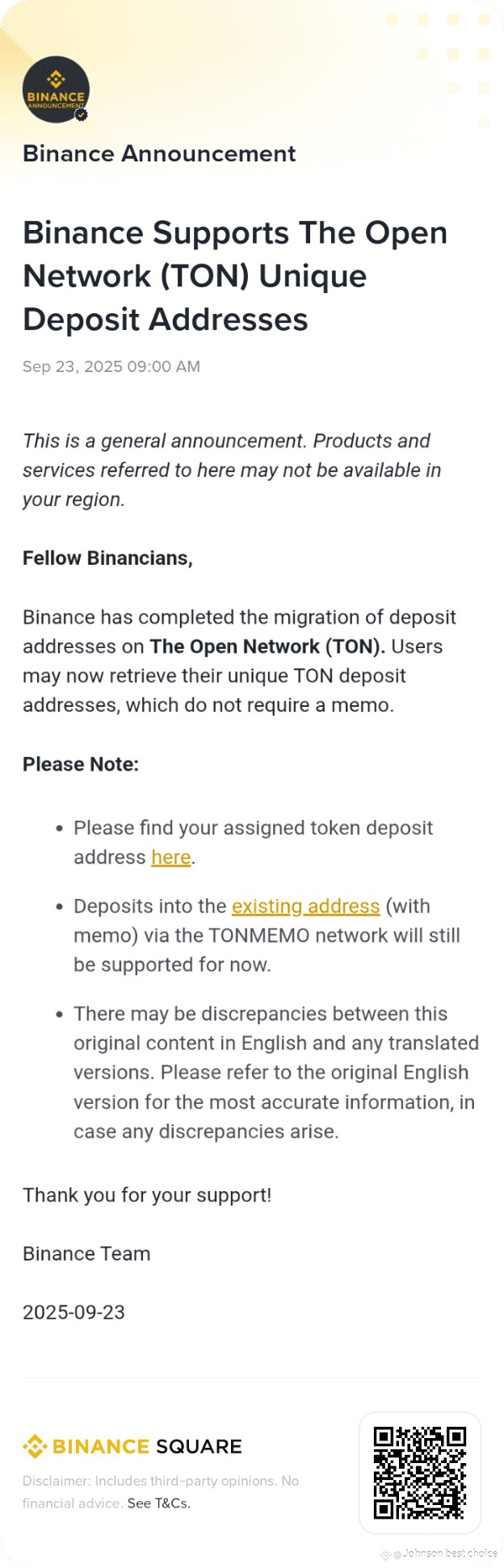The width and height of the screenshot is (504, 1568).
Task: Click the QR code image
Action: [x=420, y=1473]
